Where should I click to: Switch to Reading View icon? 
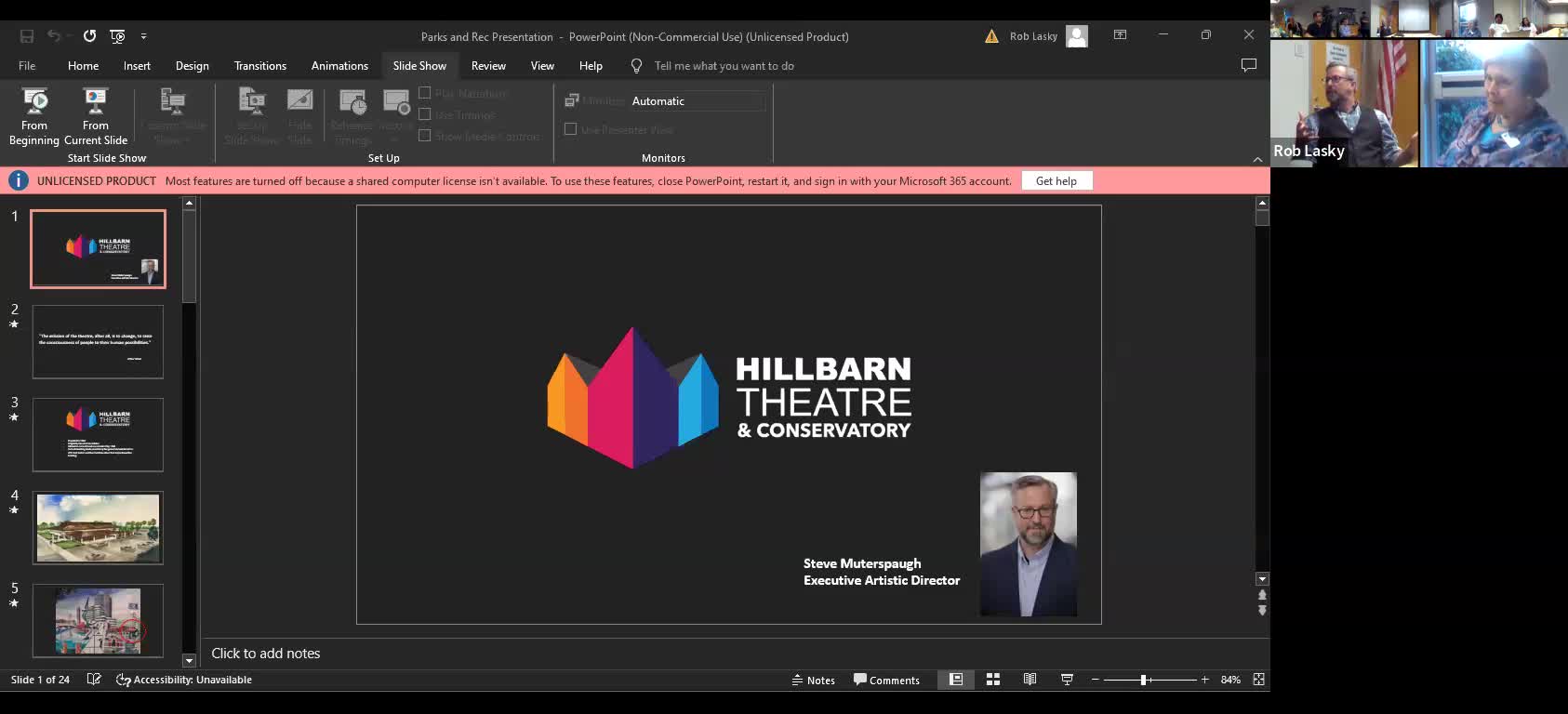tap(1030, 680)
